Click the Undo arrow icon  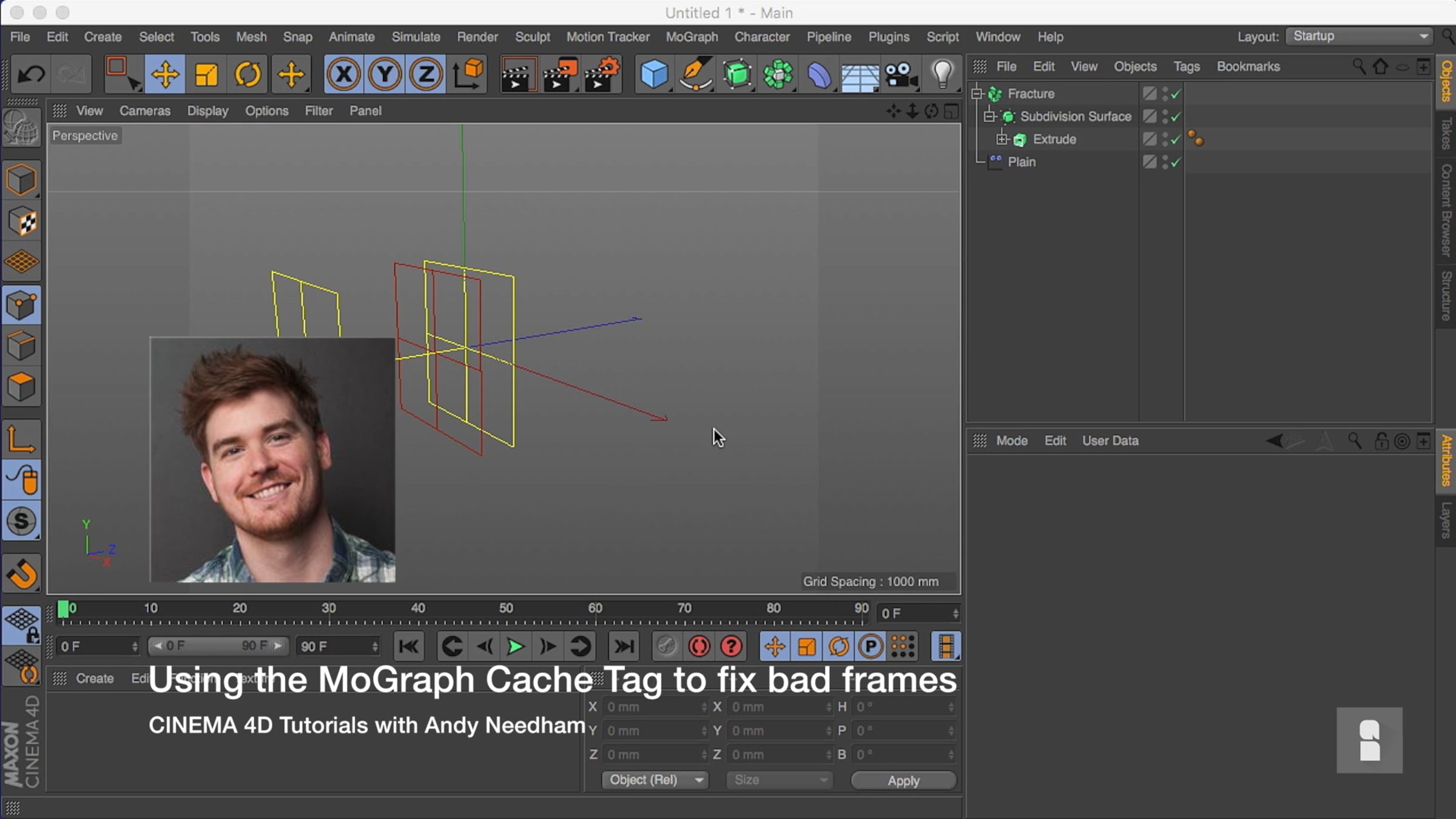(x=30, y=75)
